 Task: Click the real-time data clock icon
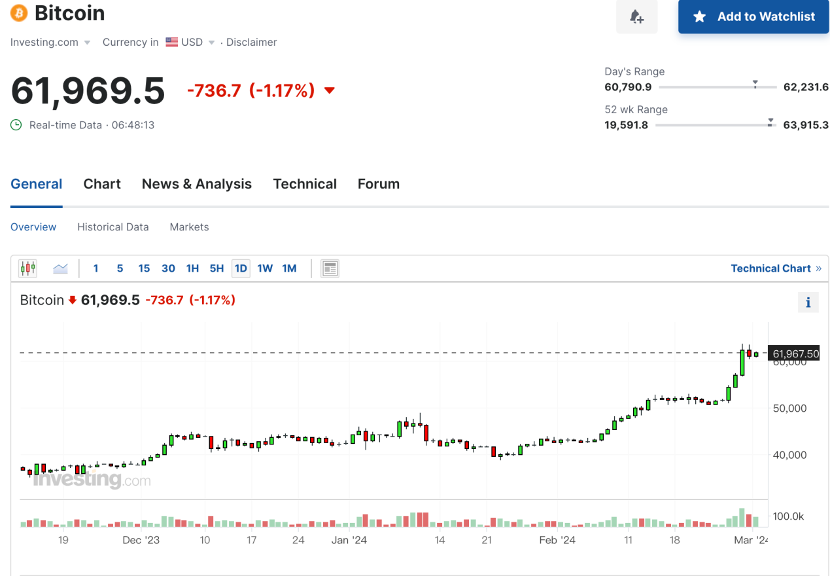(16, 125)
